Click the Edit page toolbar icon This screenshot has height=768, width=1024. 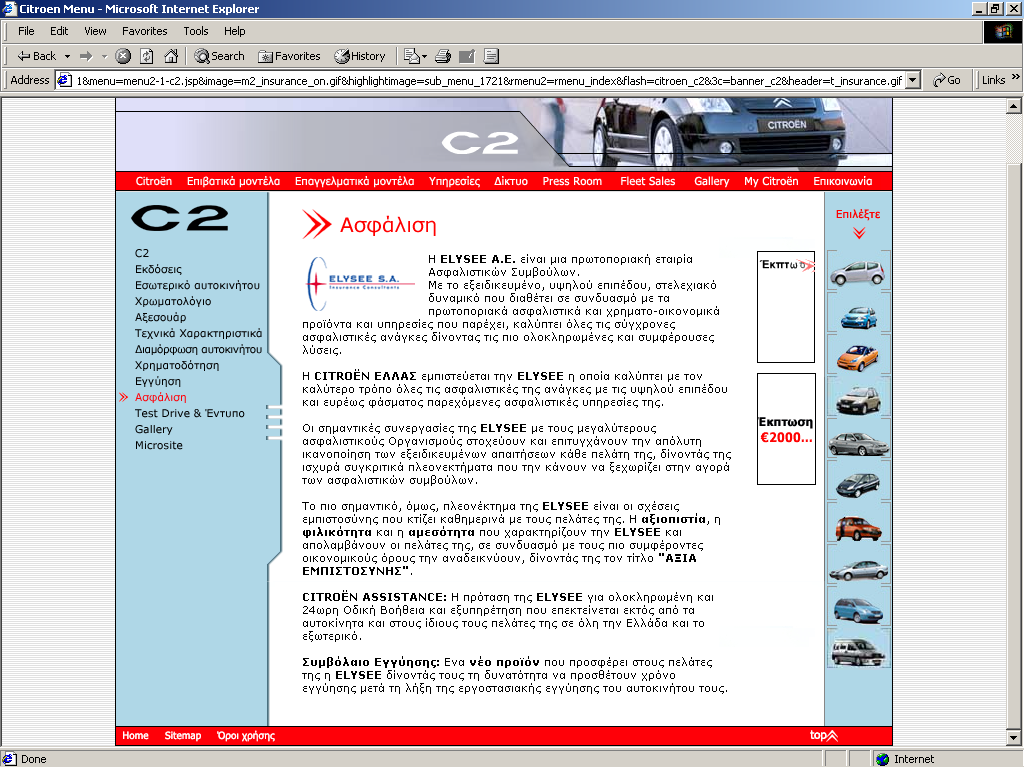(467, 56)
